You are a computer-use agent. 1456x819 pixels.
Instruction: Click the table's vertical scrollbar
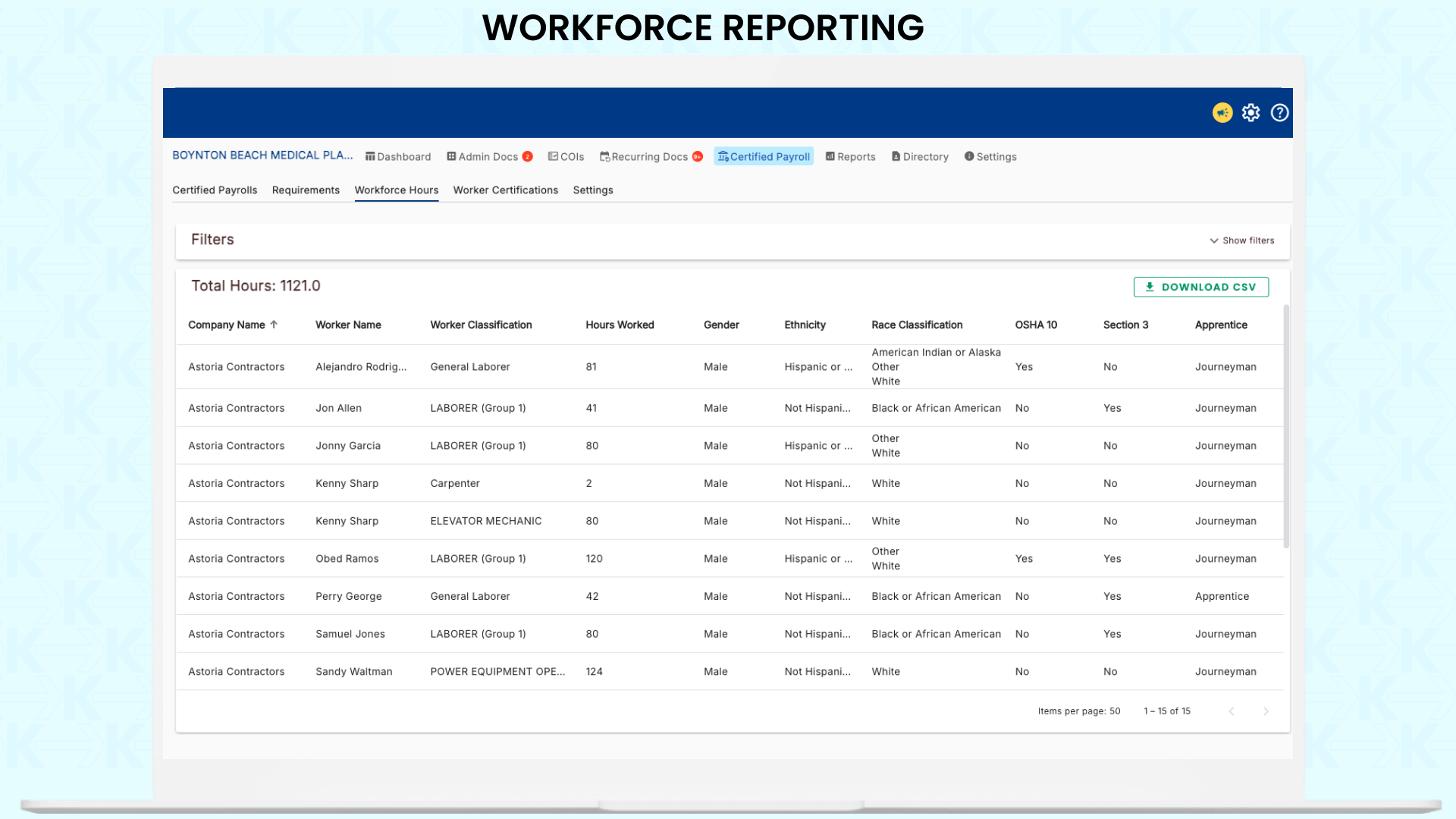point(1285,425)
